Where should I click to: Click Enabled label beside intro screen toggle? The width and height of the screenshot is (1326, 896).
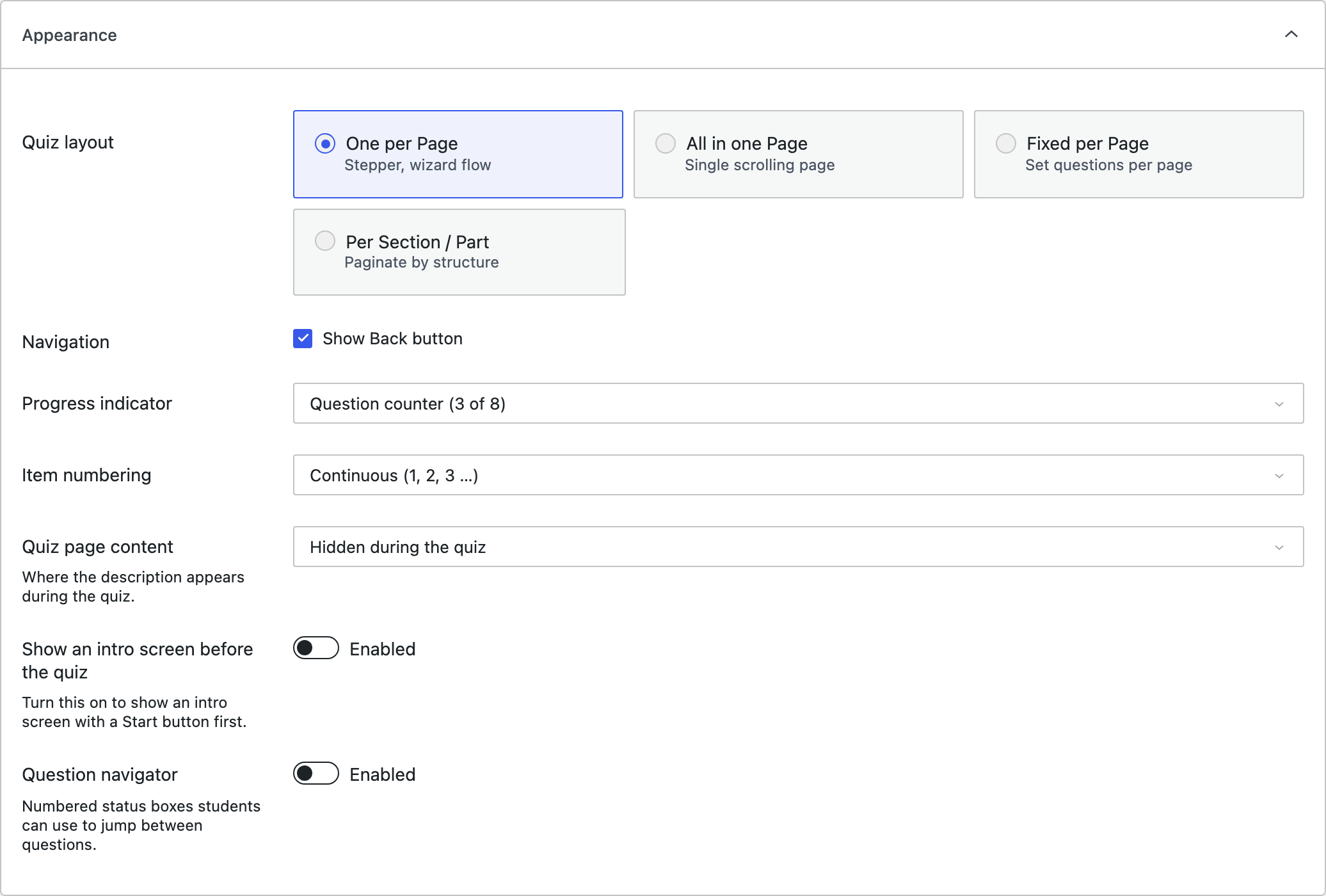coord(383,649)
